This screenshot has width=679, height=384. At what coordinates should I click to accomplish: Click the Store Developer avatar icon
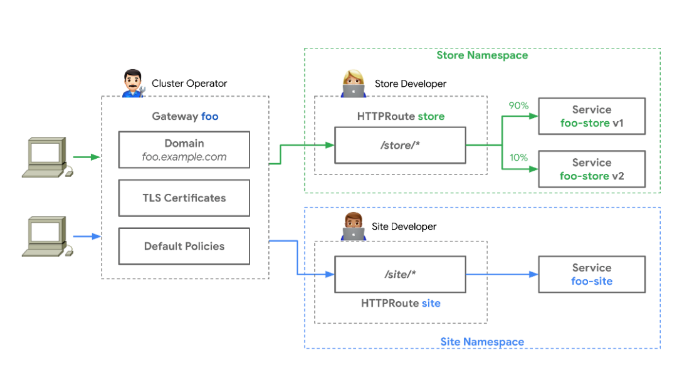click(x=353, y=84)
